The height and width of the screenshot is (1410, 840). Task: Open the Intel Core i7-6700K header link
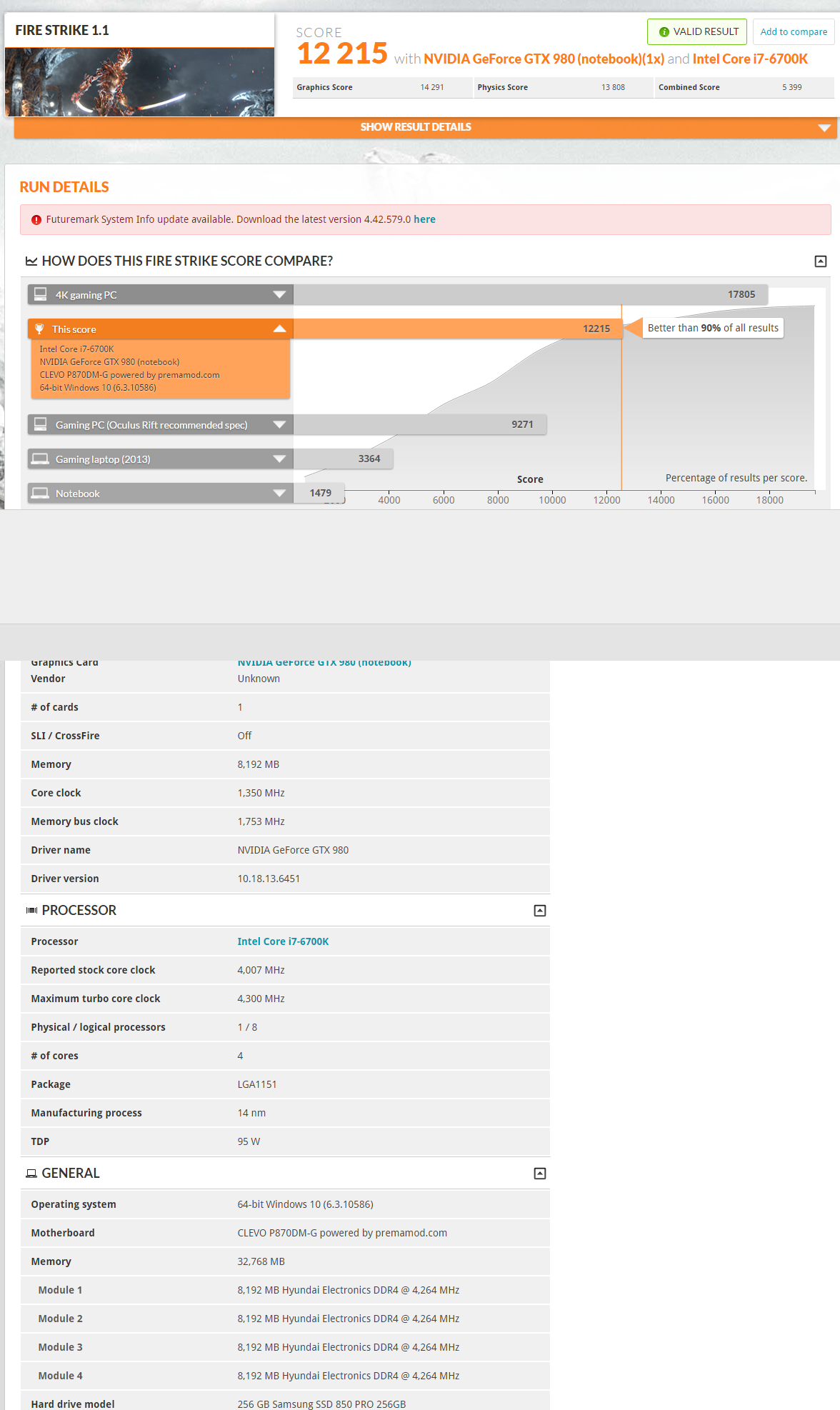[x=750, y=59]
